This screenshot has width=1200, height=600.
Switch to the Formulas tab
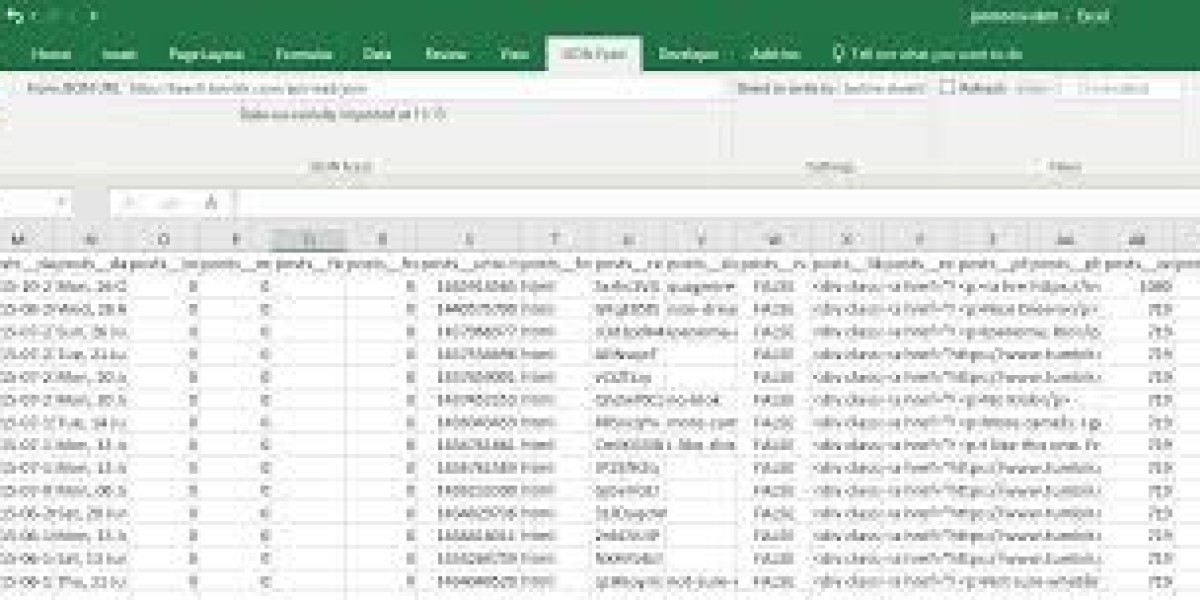[x=304, y=54]
